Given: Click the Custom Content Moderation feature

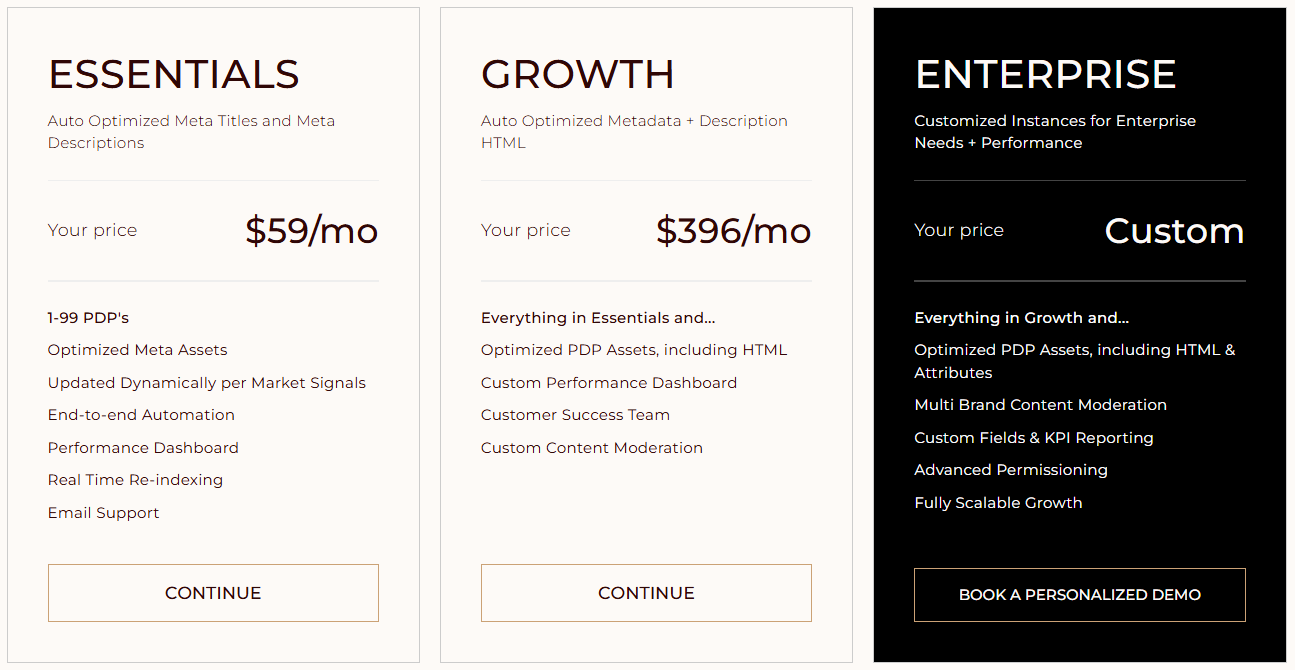Looking at the screenshot, I should [x=592, y=448].
